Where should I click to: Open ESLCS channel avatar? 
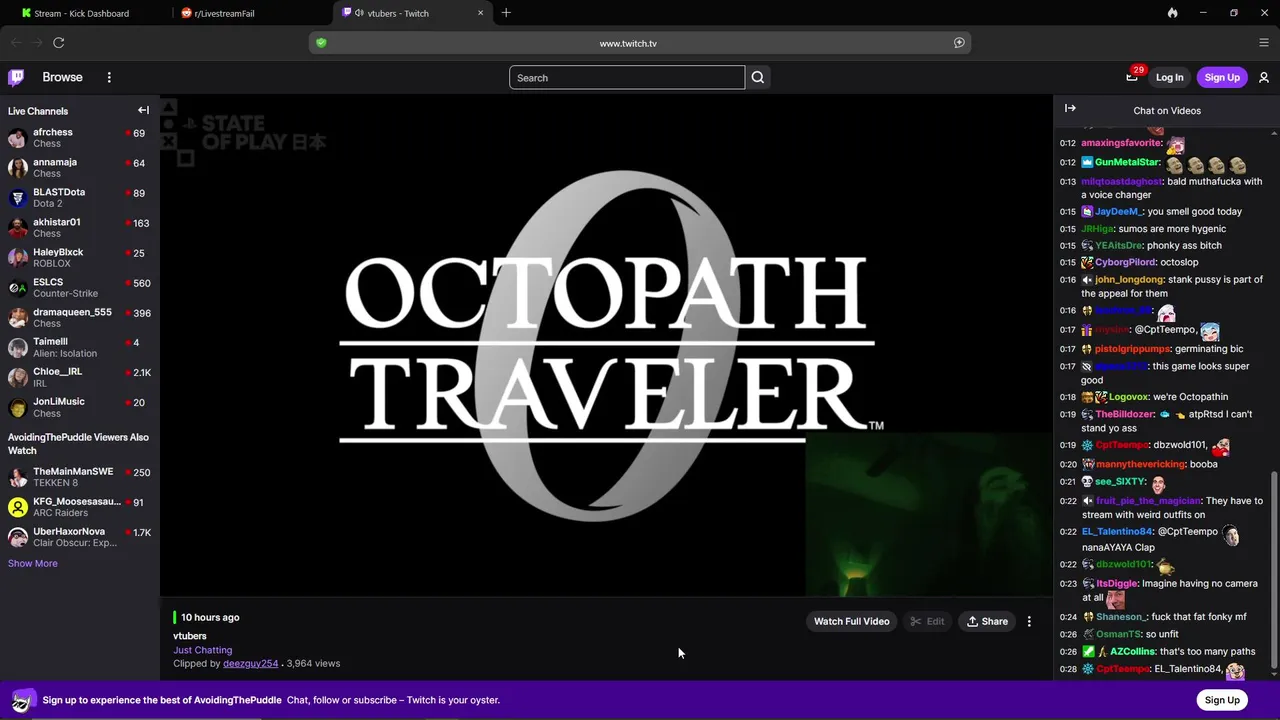click(17, 288)
